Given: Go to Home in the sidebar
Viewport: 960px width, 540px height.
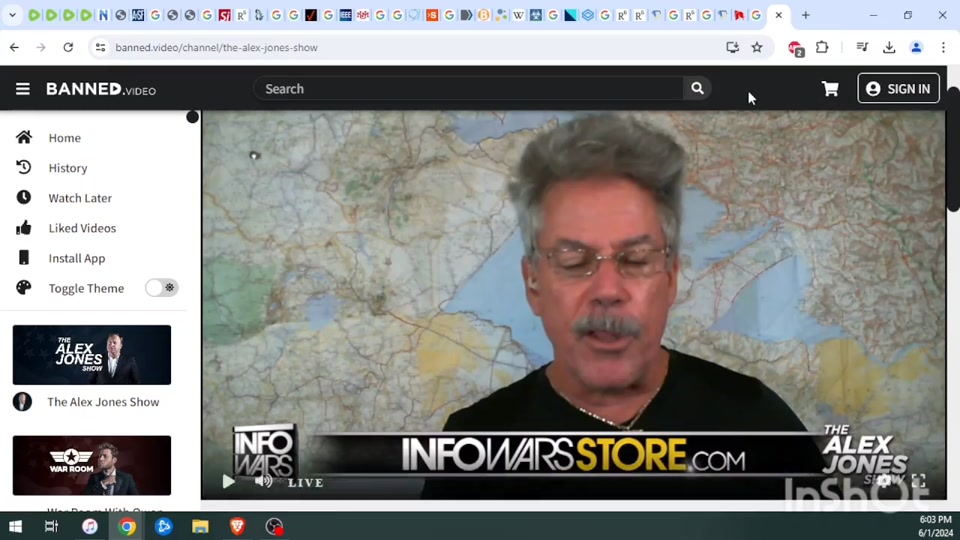Looking at the screenshot, I should coord(64,138).
